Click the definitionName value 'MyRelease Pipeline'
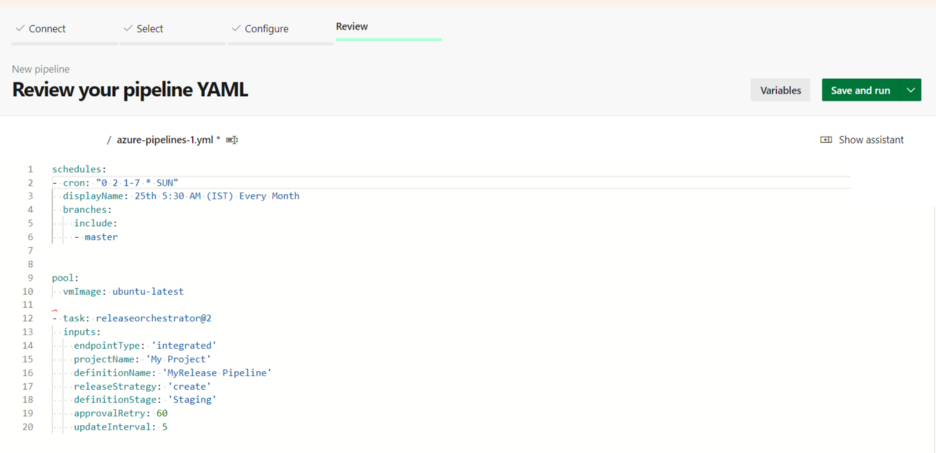 [217, 372]
